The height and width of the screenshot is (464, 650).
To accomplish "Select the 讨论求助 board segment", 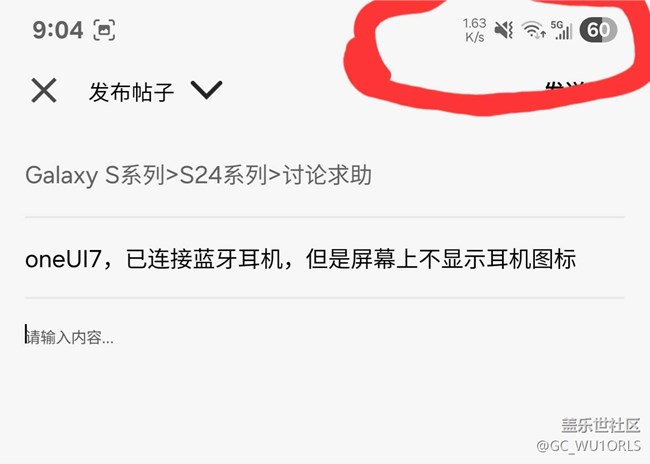I will (327, 175).
